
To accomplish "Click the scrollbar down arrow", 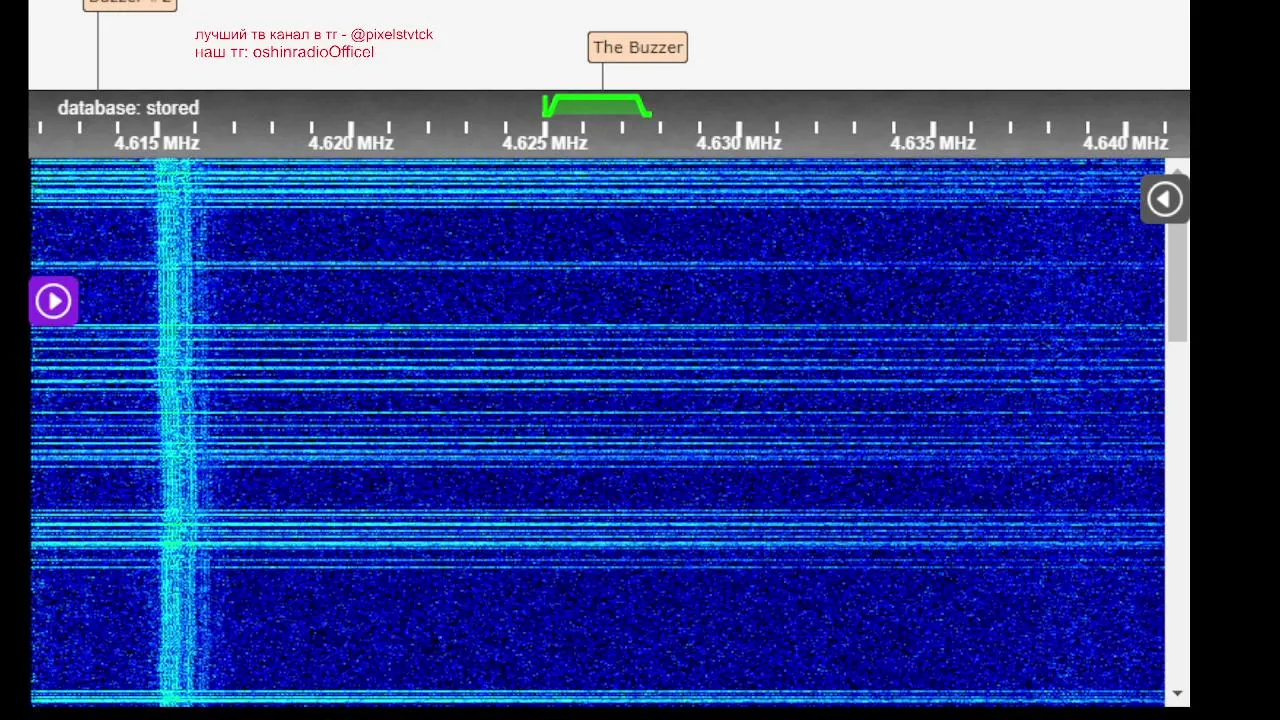I will point(1177,693).
